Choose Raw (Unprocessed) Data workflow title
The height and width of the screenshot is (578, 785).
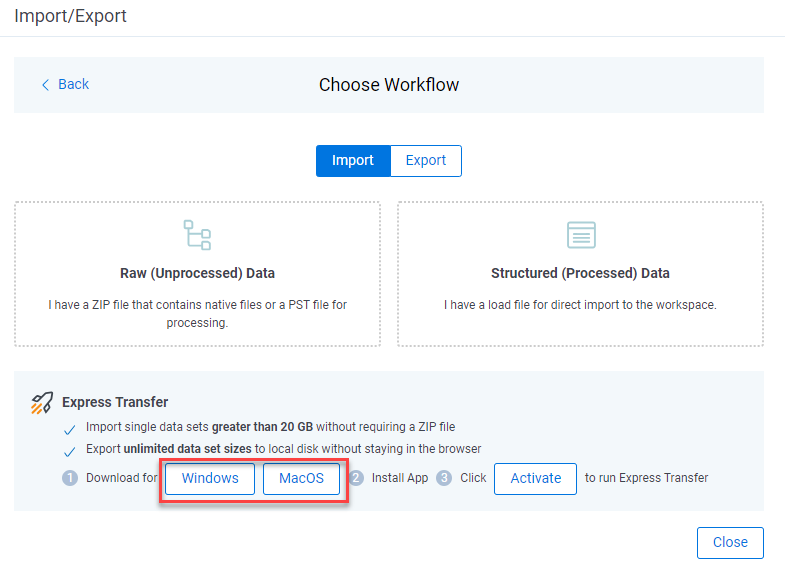point(197,273)
